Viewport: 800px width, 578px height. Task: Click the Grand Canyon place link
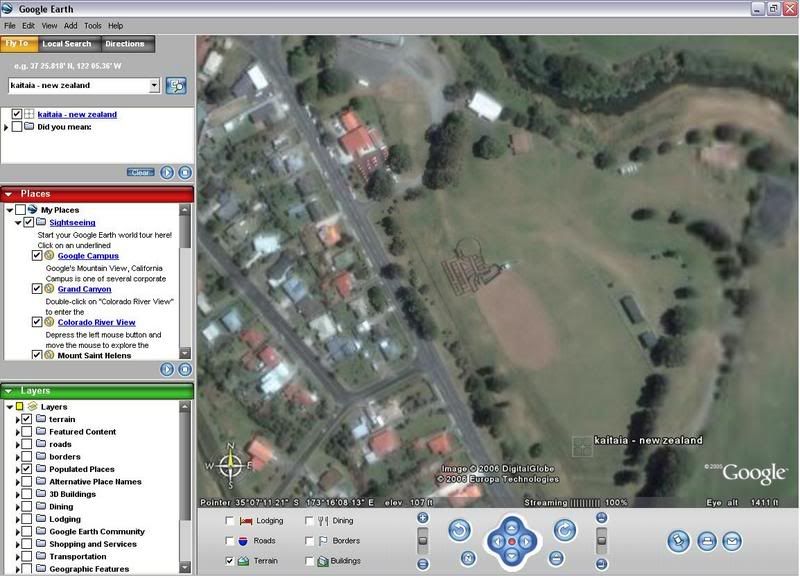84,289
